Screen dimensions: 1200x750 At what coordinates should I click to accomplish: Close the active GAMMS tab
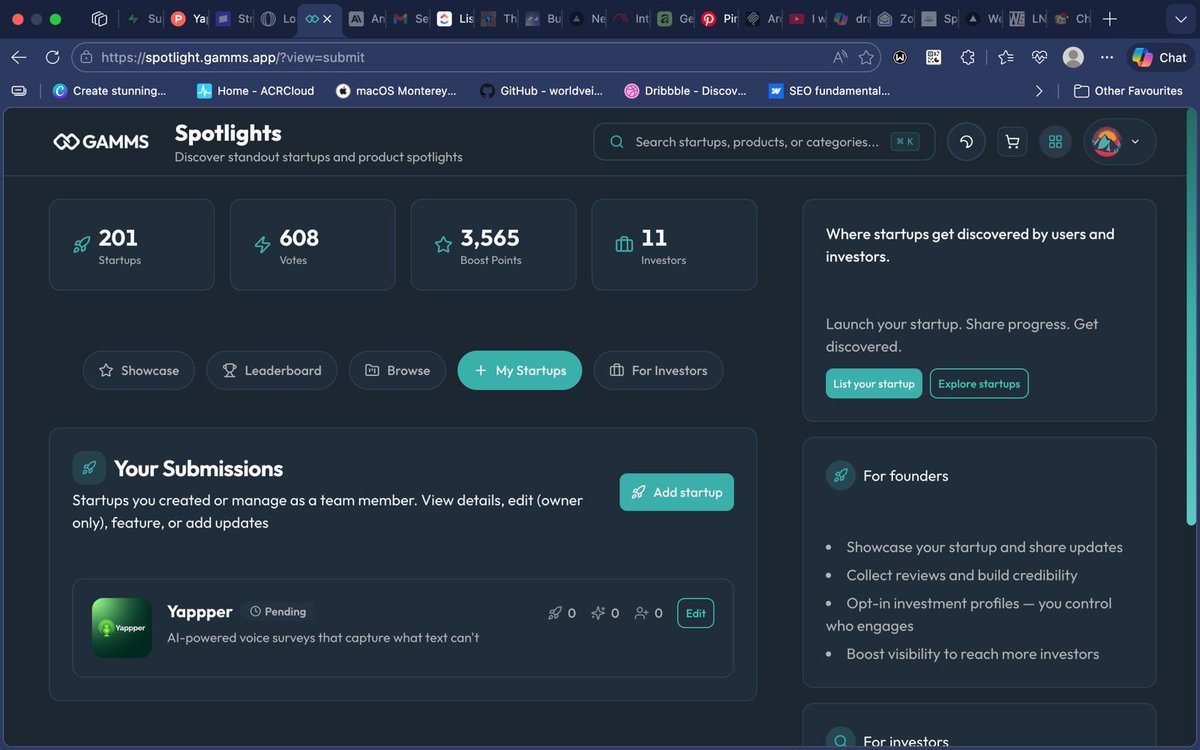tap(327, 19)
